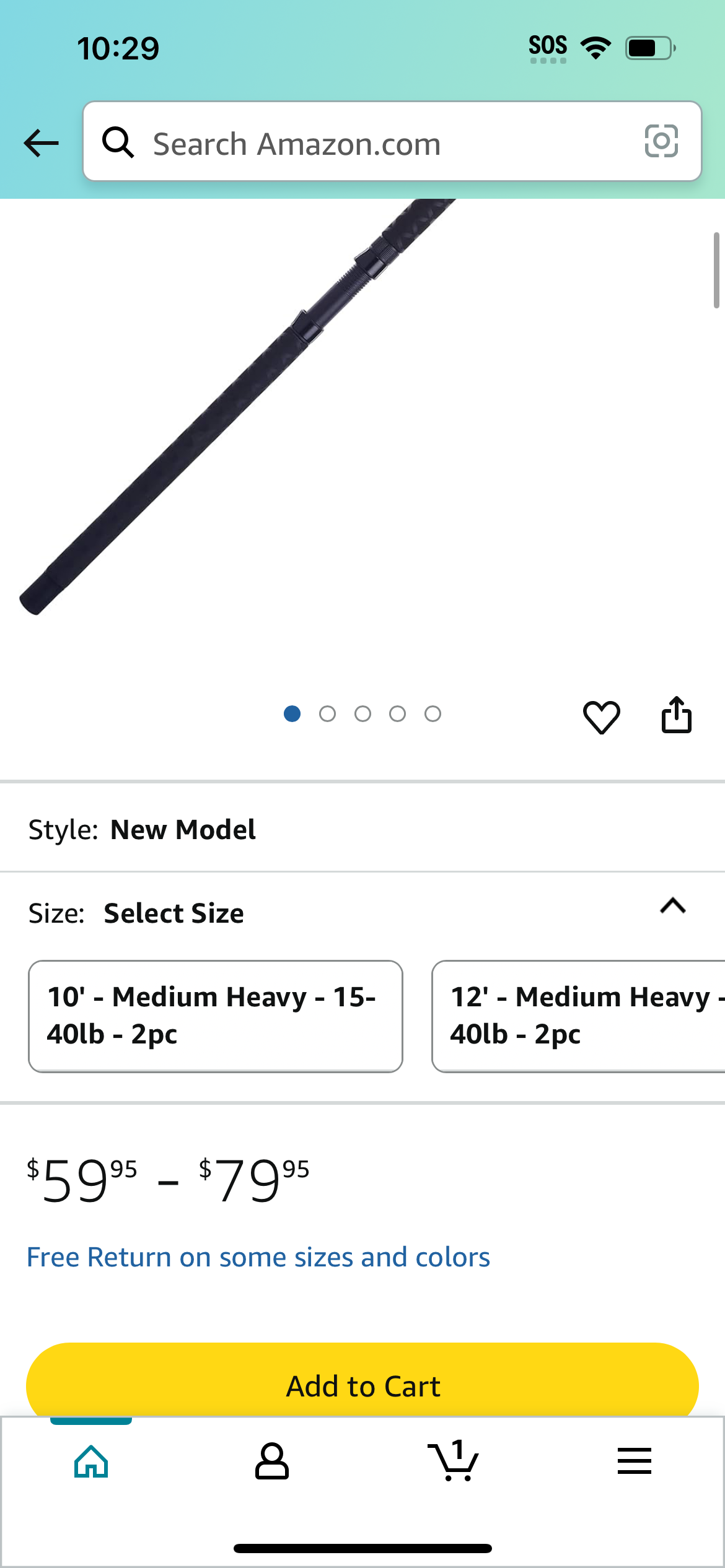Tap the share icon
Viewport: 725px width, 1568px height.
[676, 715]
